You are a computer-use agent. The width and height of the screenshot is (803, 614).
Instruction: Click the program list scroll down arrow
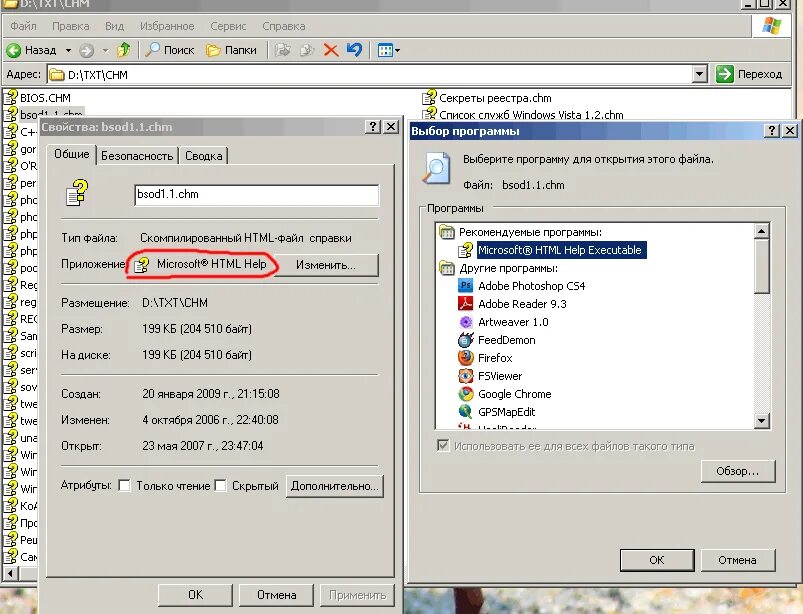[762, 421]
